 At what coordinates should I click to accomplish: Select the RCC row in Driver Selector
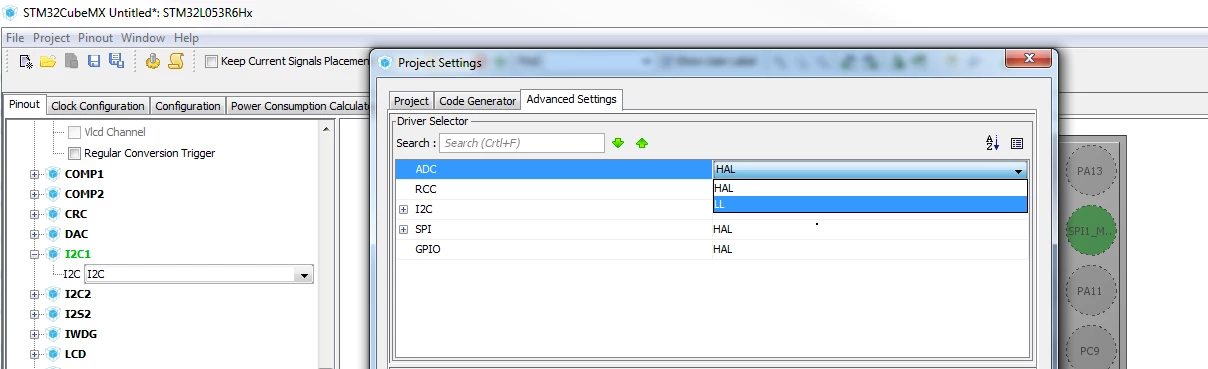[x=554, y=188]
